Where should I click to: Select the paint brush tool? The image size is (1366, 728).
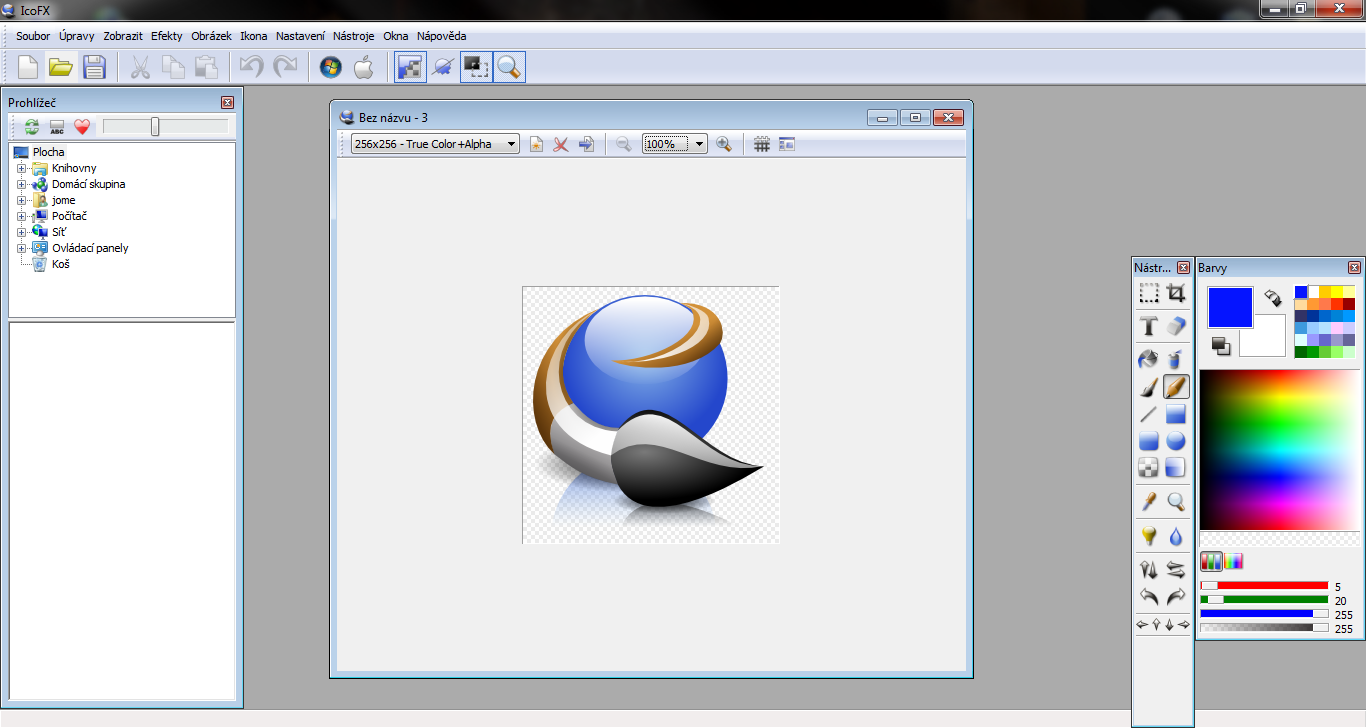click(1149, 387)
